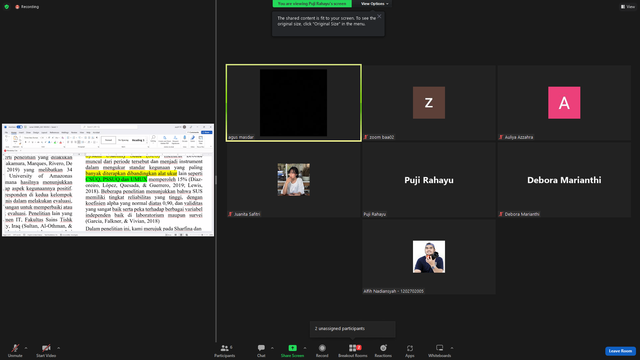Click muted mic icon on Juanita Safitri tile

point(230,214)
